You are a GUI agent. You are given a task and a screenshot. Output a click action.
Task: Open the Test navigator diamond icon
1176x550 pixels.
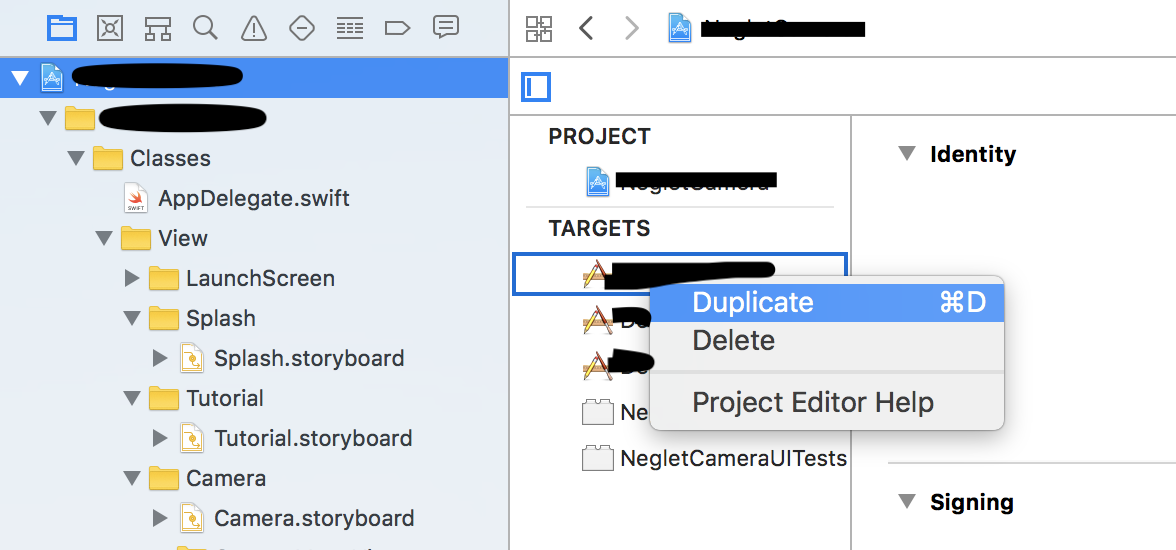point(302,29)
